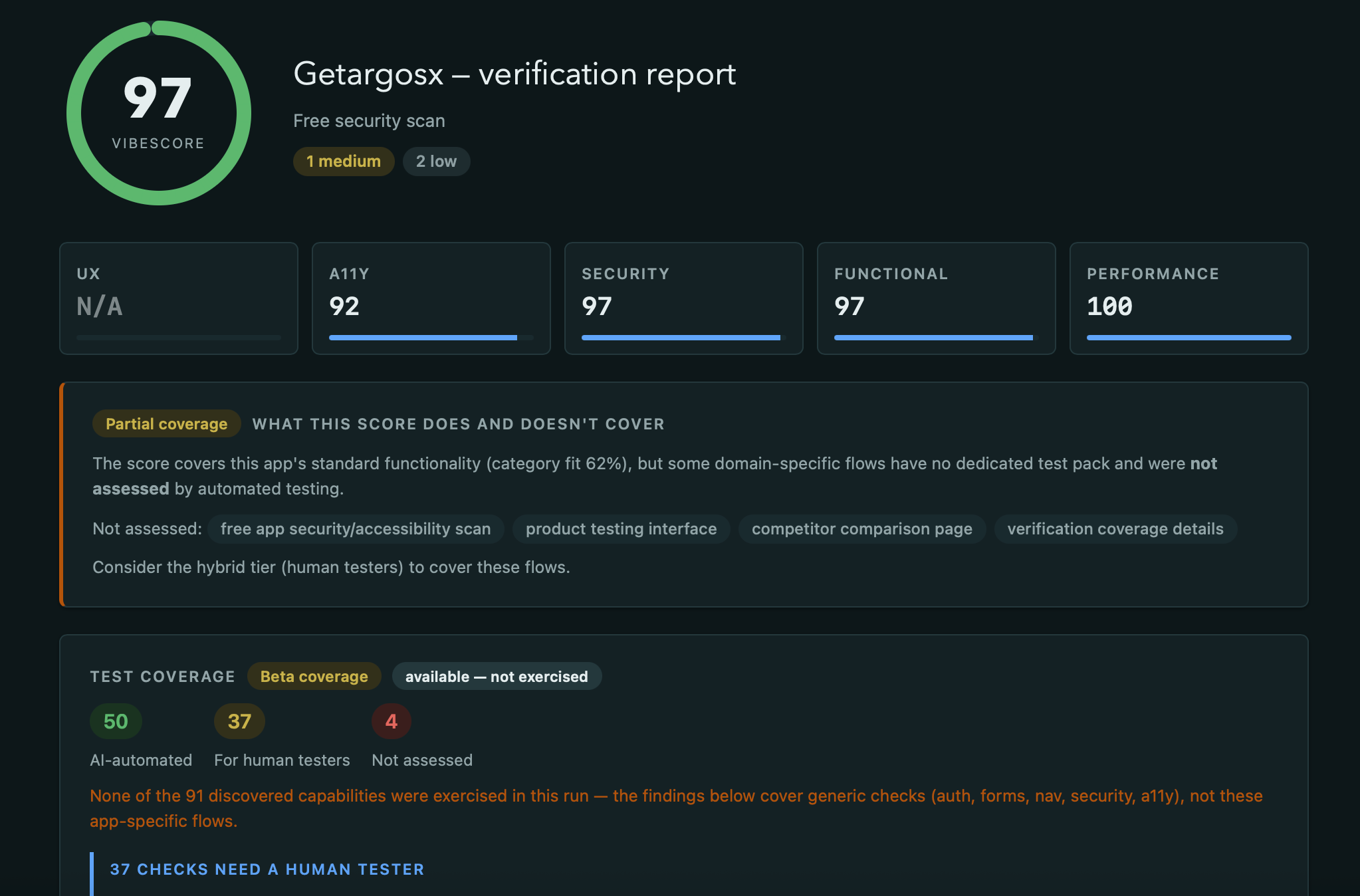Open the Security 97 score card
The height and width of the screenshot is (896, 1360).
tap(684, 298)
